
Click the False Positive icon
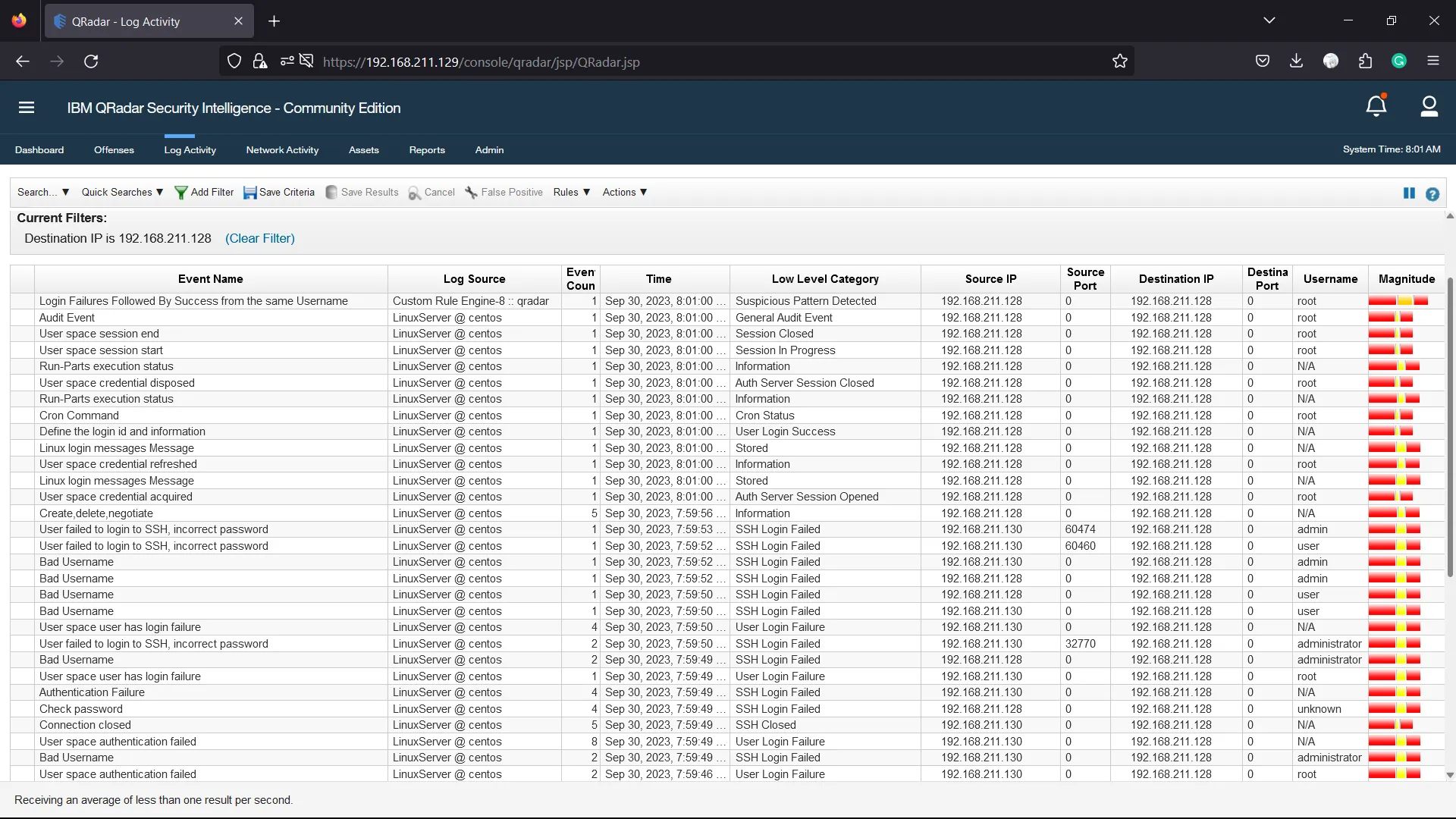pyautogui.click(x=470, y=192)
